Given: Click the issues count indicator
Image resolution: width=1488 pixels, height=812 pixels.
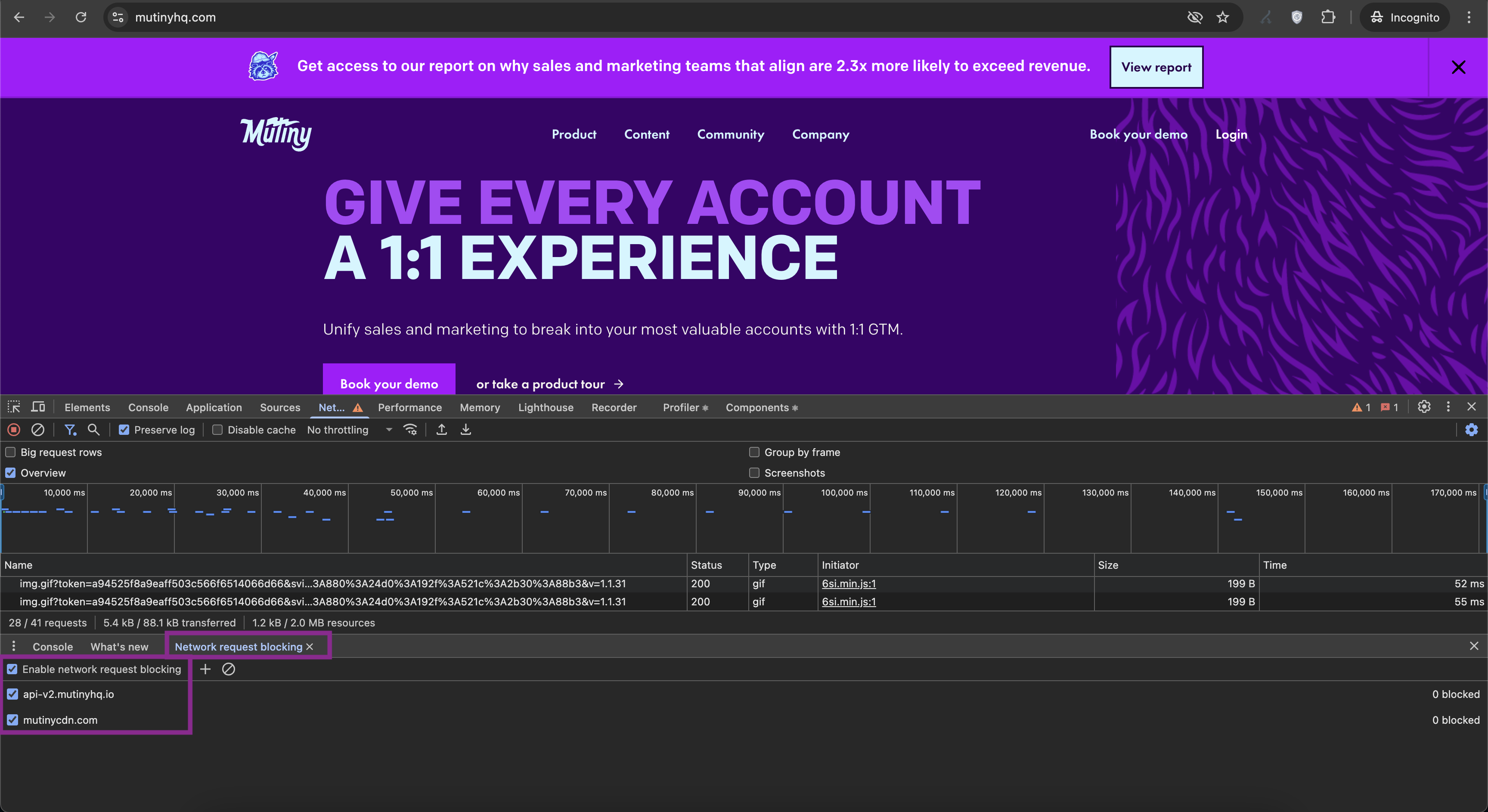Looking at the screenshot, I should (x=1389, y=407).
